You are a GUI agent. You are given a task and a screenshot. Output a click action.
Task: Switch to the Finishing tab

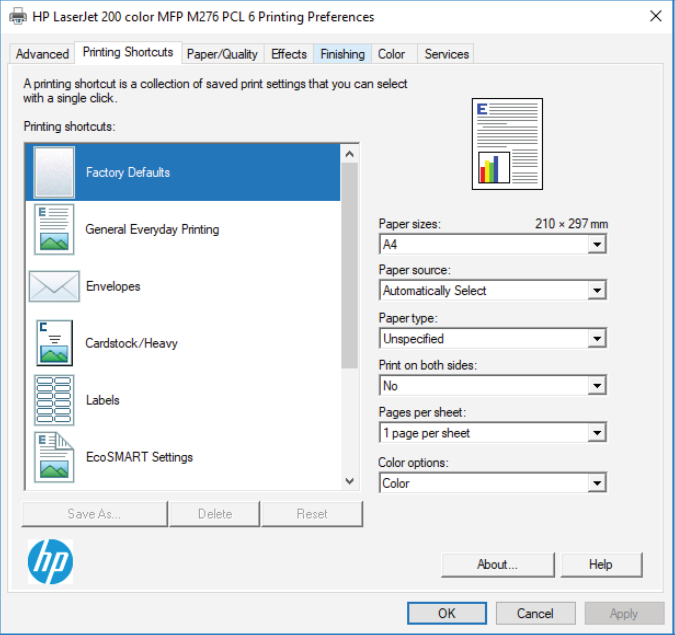tap(343, 54)
